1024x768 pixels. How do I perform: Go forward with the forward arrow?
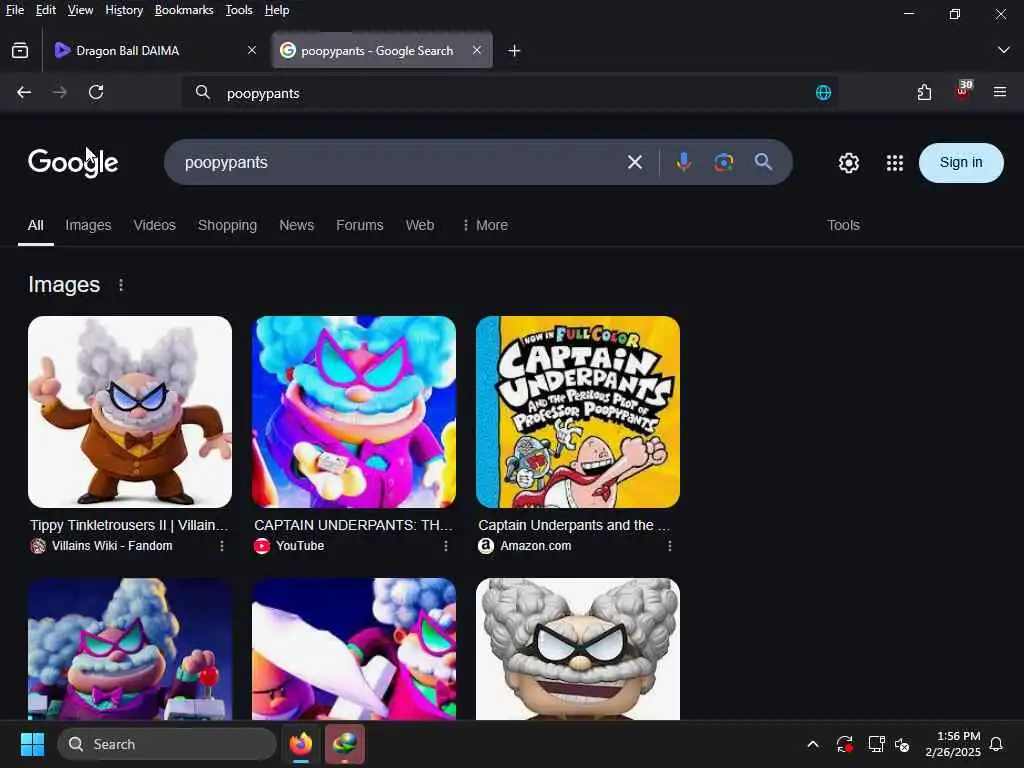coord(59,92)
